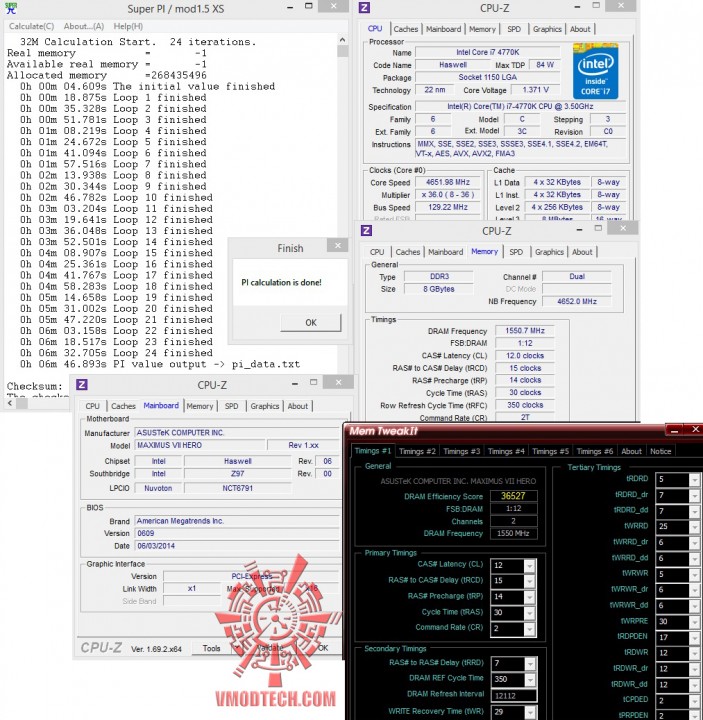The width and height of the screenshot is (703, 720).
Task: Close the Mem TweakIt window
Action: (x=695, y=430)
